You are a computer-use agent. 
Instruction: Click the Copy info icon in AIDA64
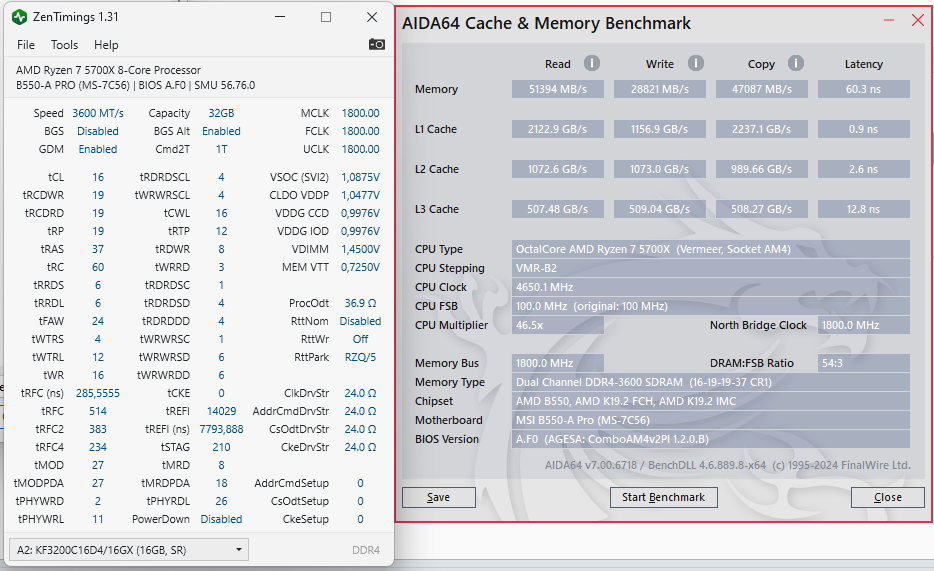click(x=796, y=63)
